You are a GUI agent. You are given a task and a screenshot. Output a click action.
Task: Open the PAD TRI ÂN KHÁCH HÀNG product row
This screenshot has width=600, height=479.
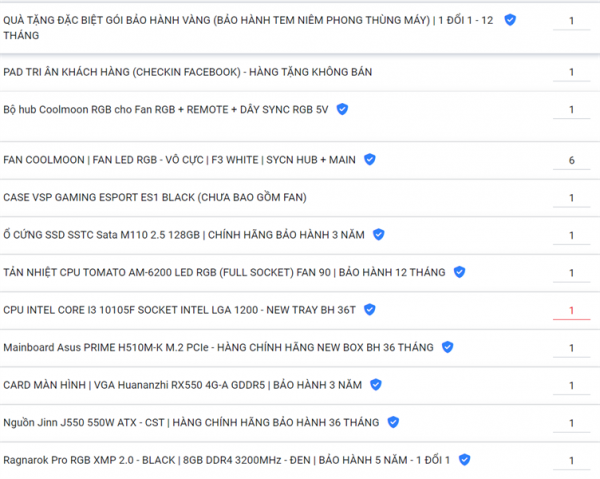click(x=188, y=72)
